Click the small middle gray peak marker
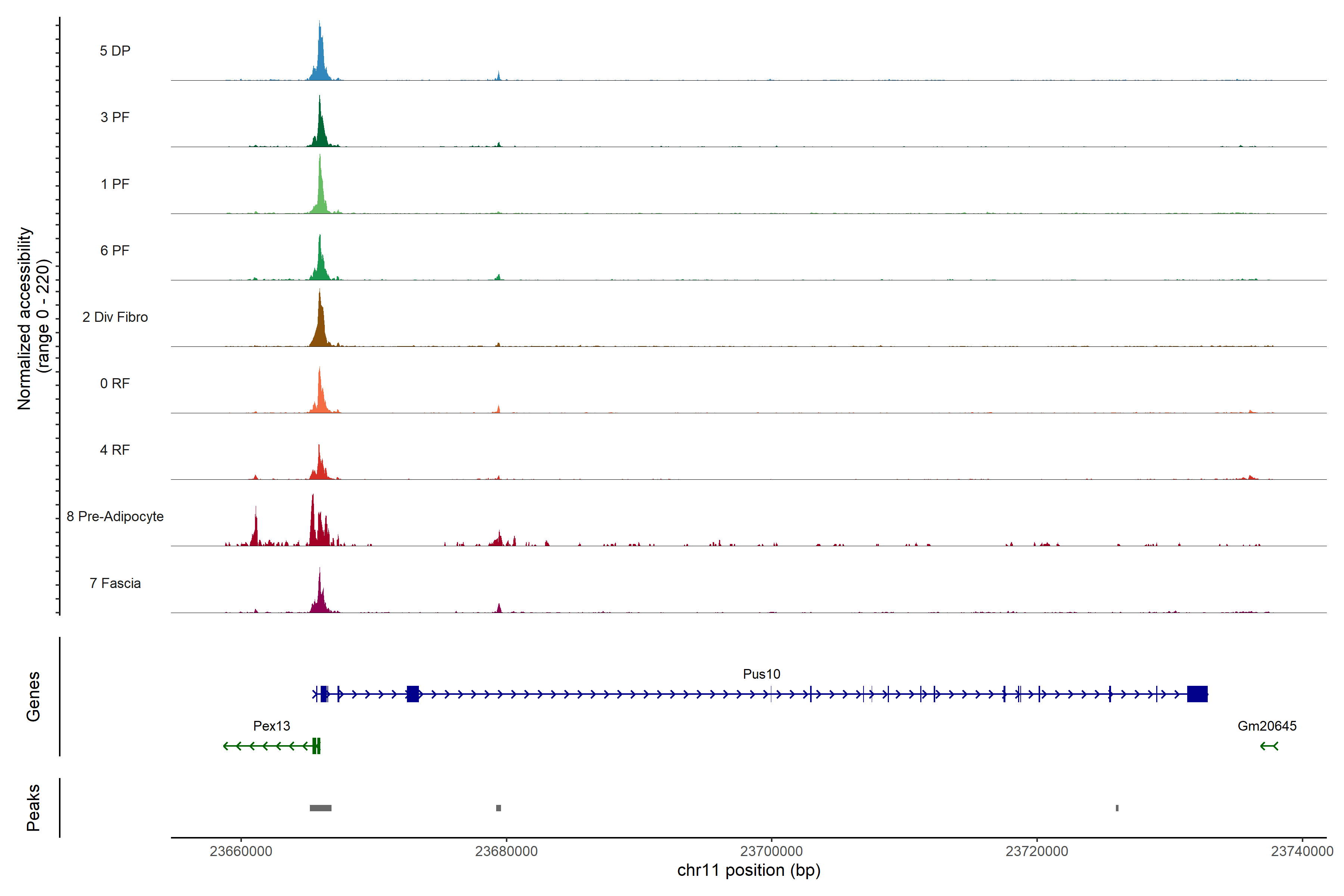 pyautogui.click(x=498, y=808)
